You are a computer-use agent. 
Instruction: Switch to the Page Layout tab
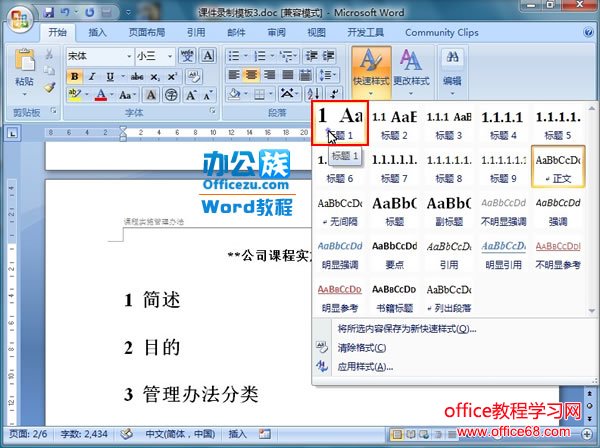tap(147, 33)
